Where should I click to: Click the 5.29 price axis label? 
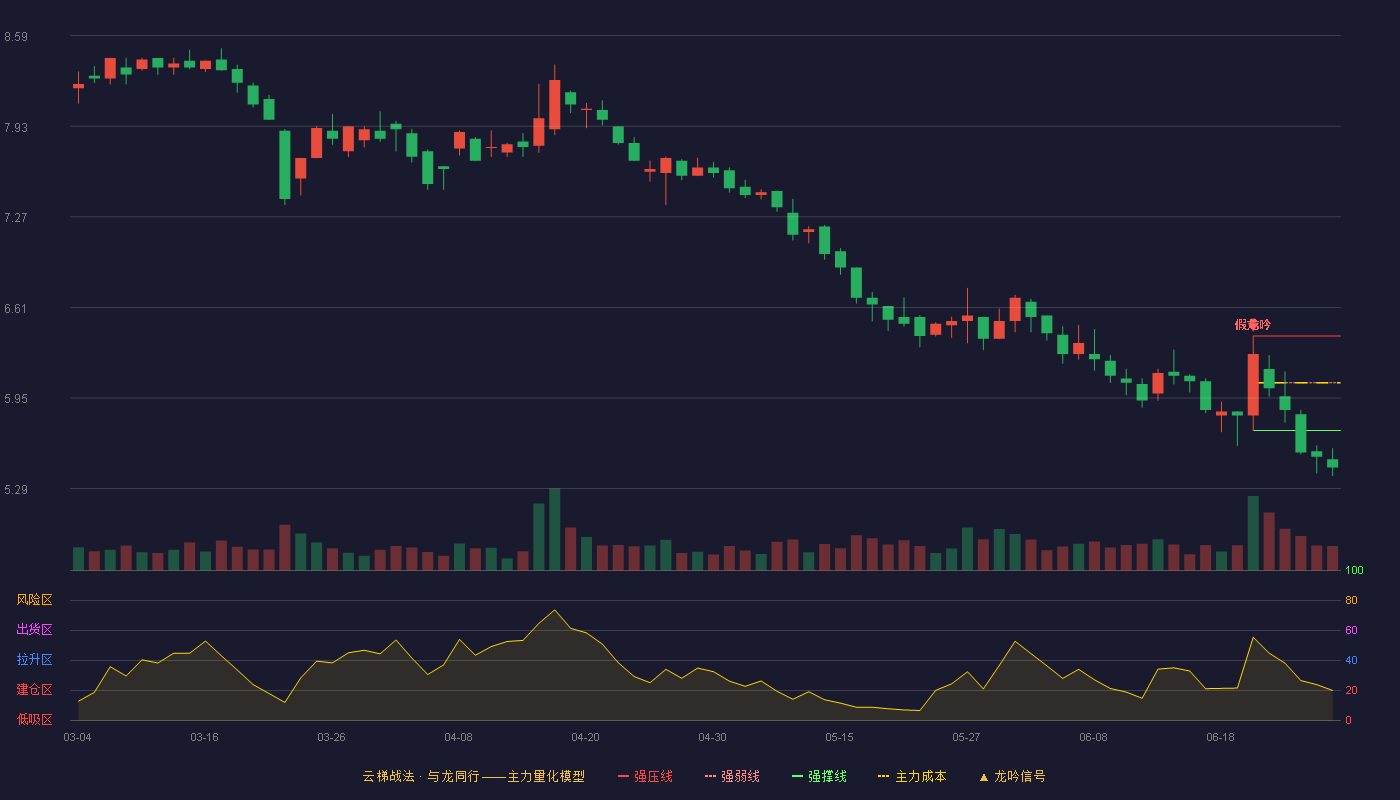tap(16, 490)
